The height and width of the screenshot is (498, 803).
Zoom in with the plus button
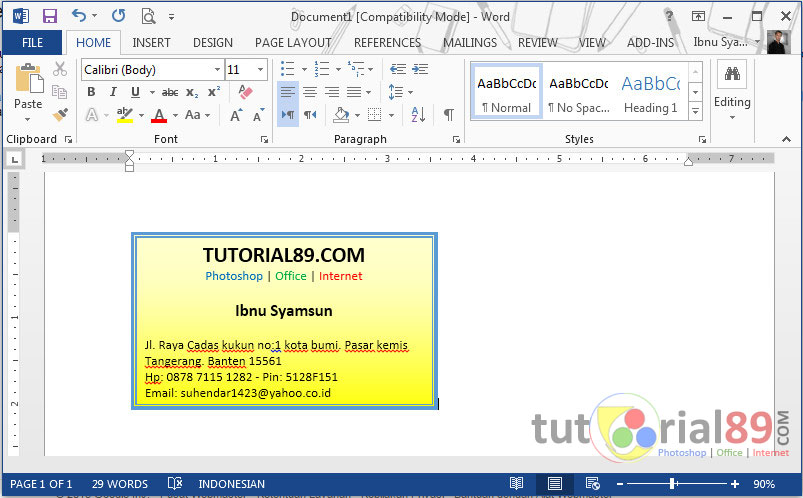pos(735,484)
